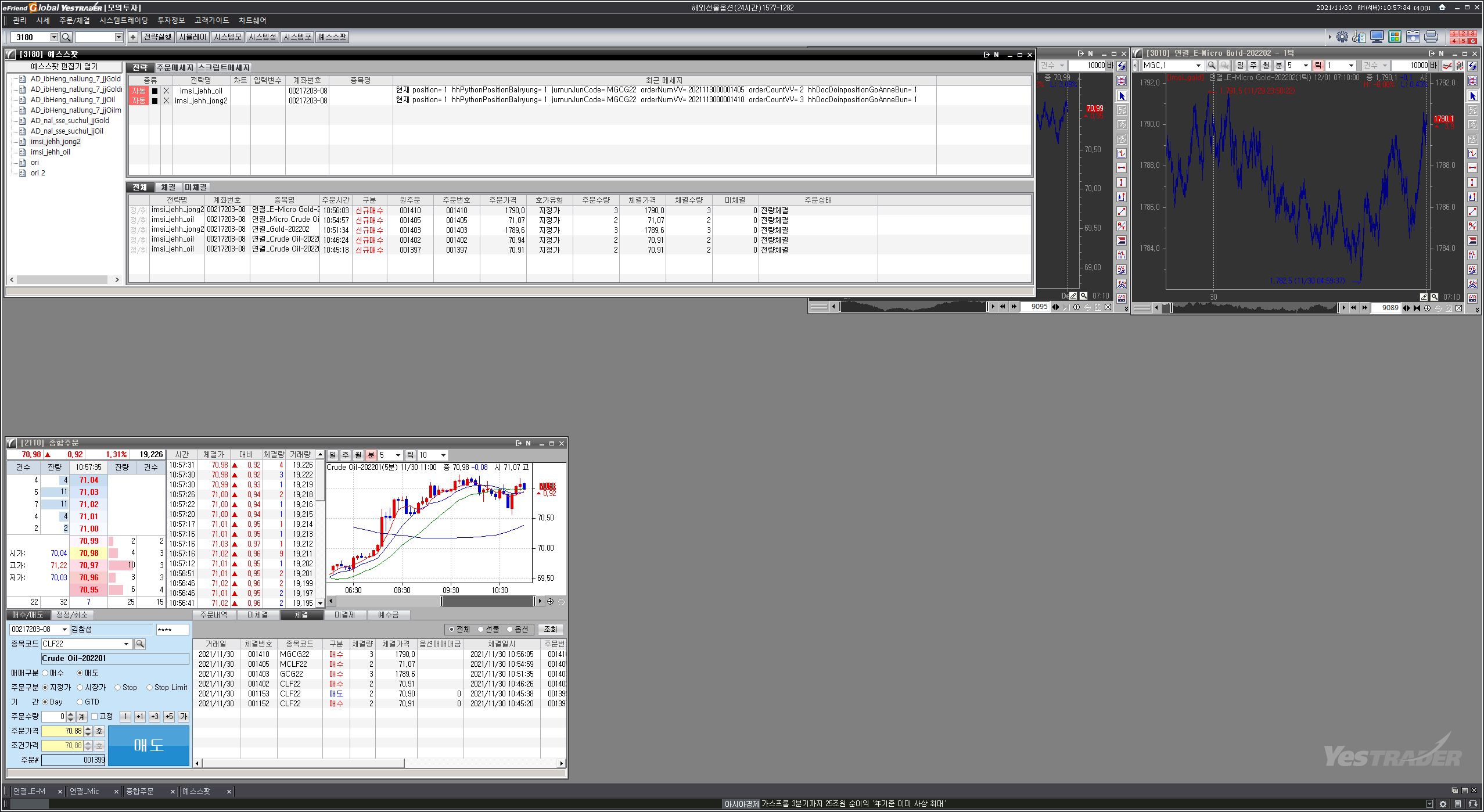The height and width of the screenshot is (812, 1484).
Task: Select the 매수 buy radio button
Action: pos(45,673)
